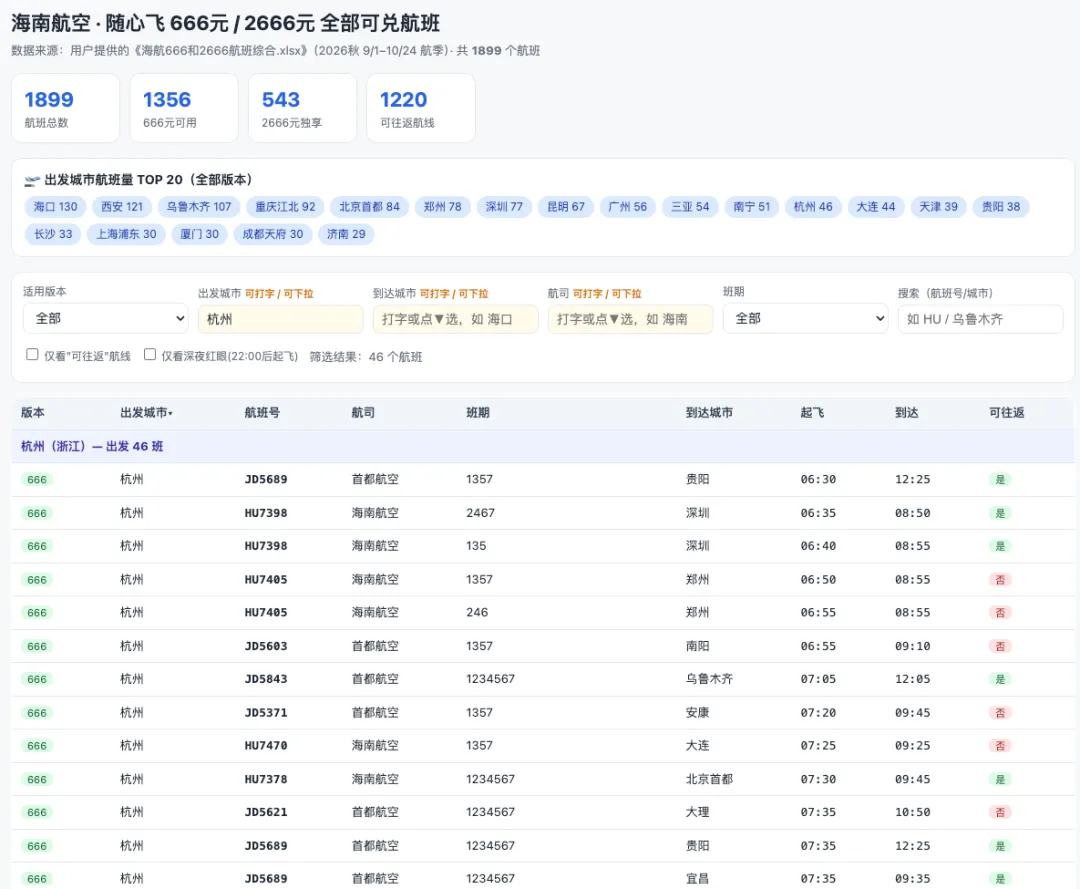Click the 可往返 column header

click(1007, 412)
